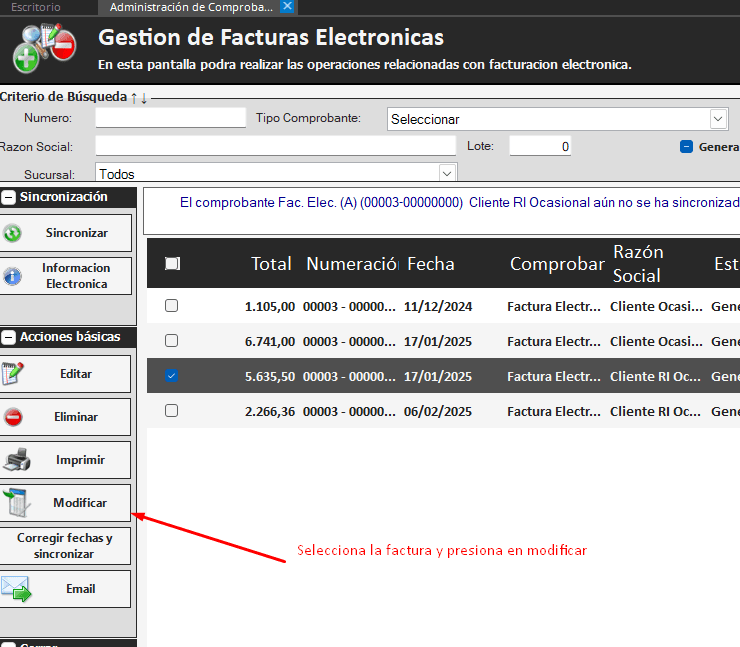Open the Tipo Comprobante dropdown

tap(718, 119)
